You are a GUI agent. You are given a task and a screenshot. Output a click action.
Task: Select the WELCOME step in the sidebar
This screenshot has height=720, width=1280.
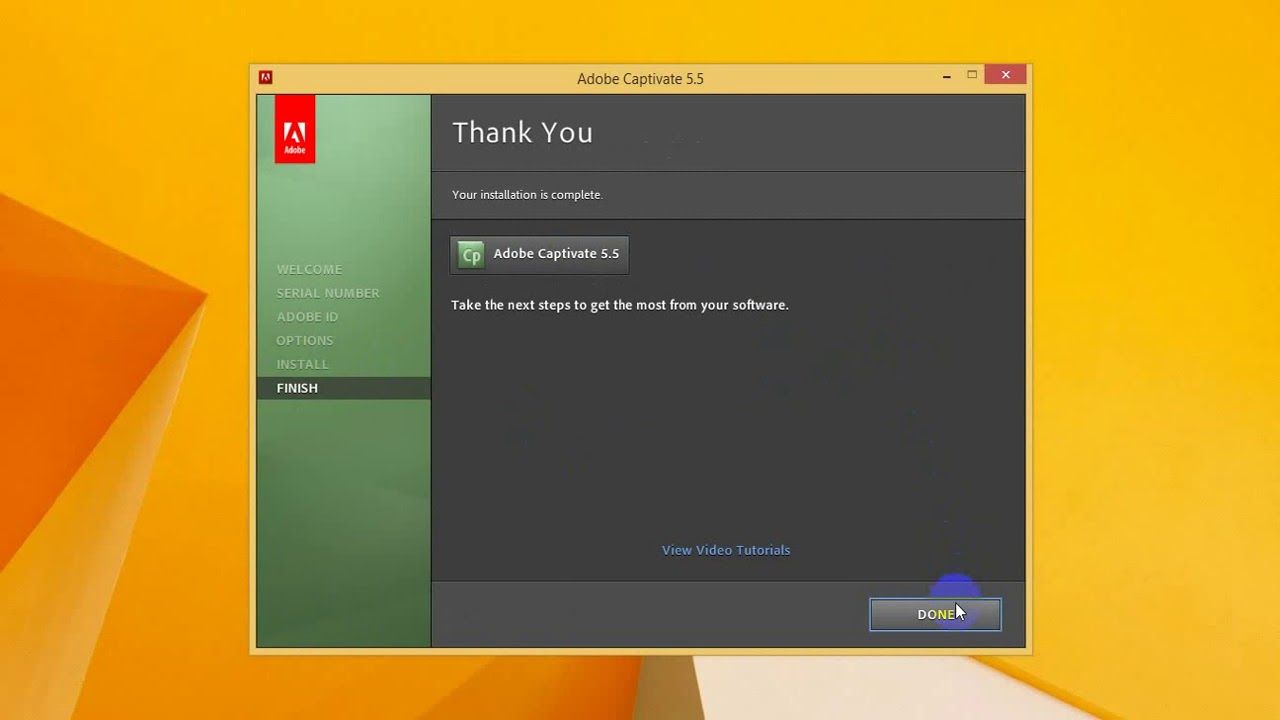click(x=309, y=269)
